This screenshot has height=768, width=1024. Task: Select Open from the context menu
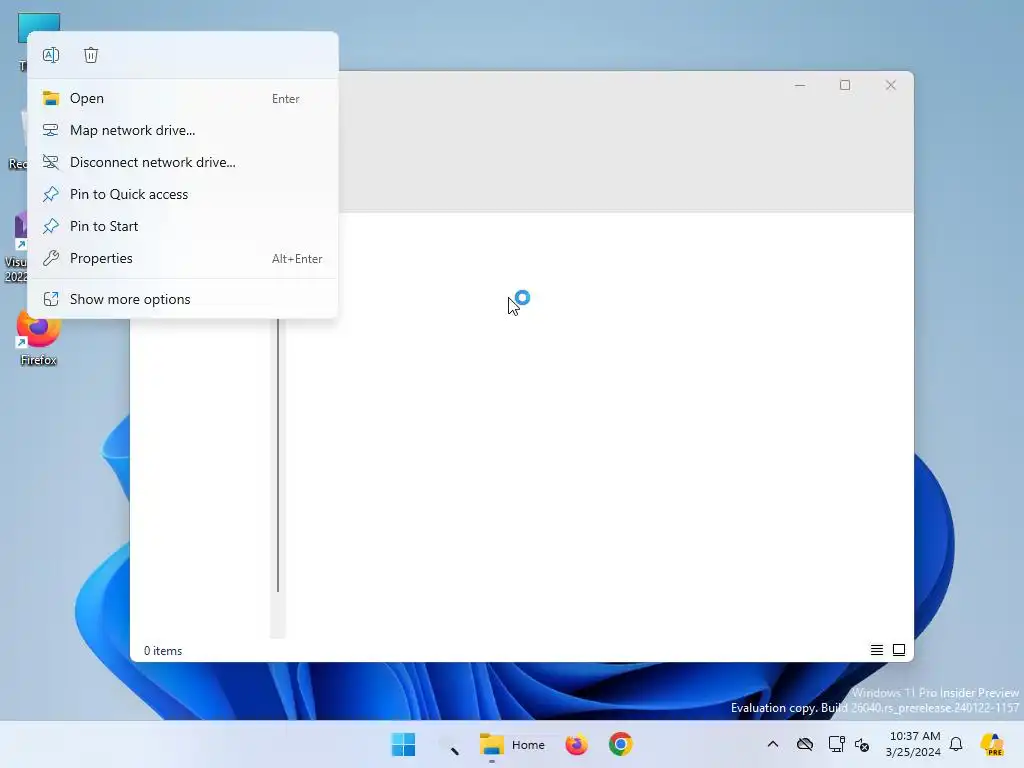(x=183, y=99)
